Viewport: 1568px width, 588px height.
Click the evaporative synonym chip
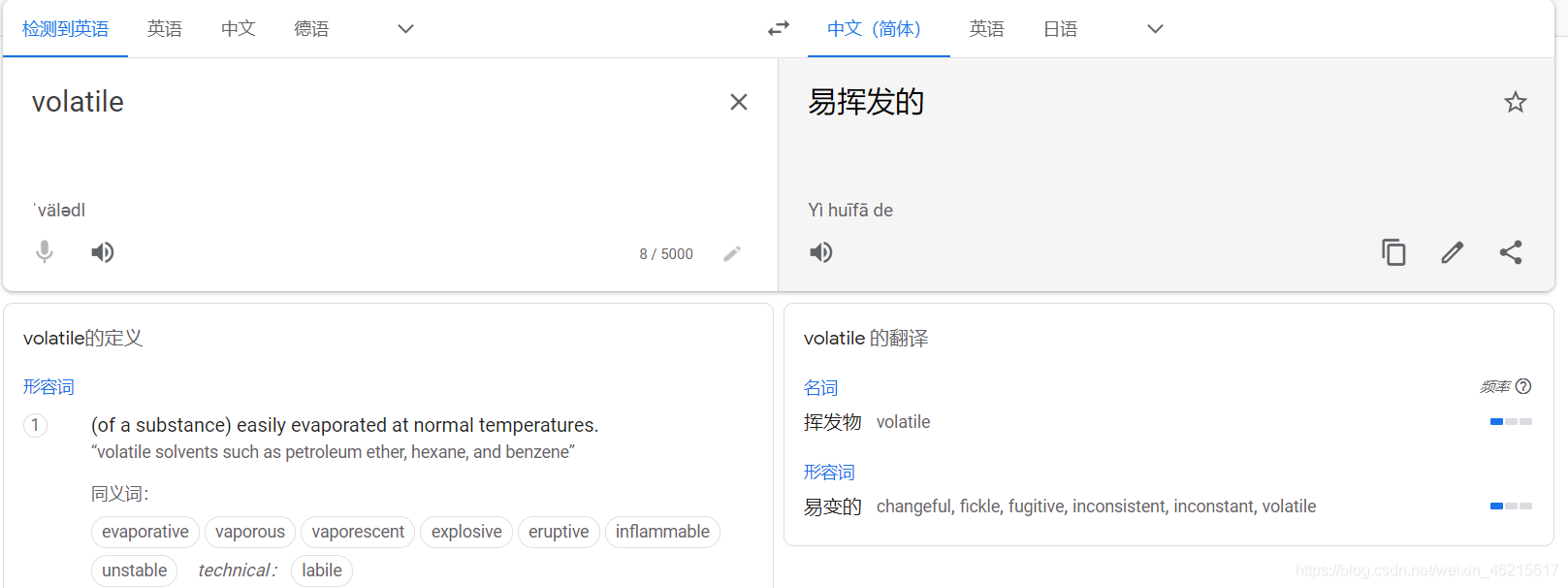145,532
